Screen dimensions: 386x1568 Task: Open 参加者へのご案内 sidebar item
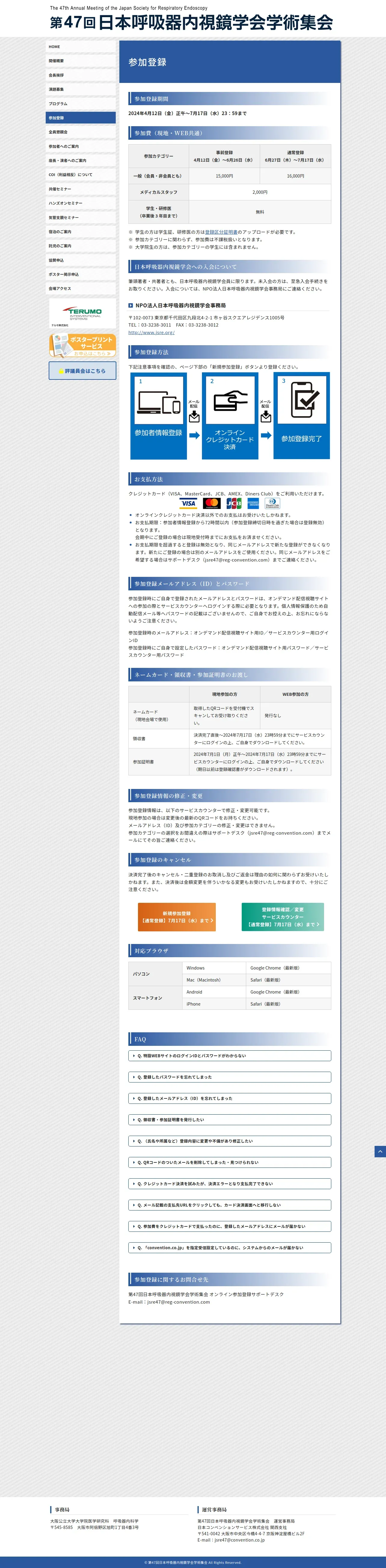click(81, 146)
